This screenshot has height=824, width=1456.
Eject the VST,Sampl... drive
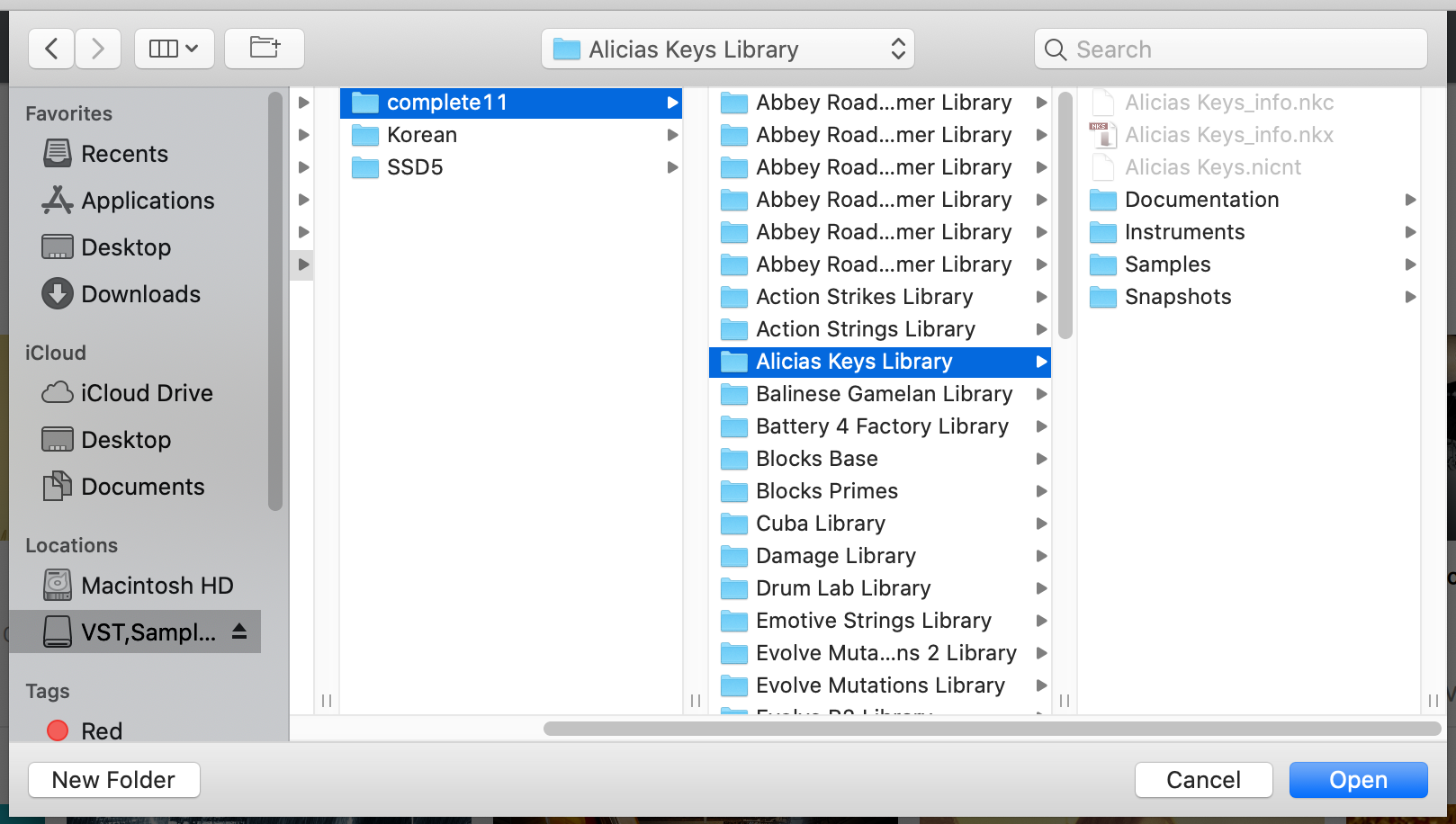pyautogui.click(x=239, y=631)
